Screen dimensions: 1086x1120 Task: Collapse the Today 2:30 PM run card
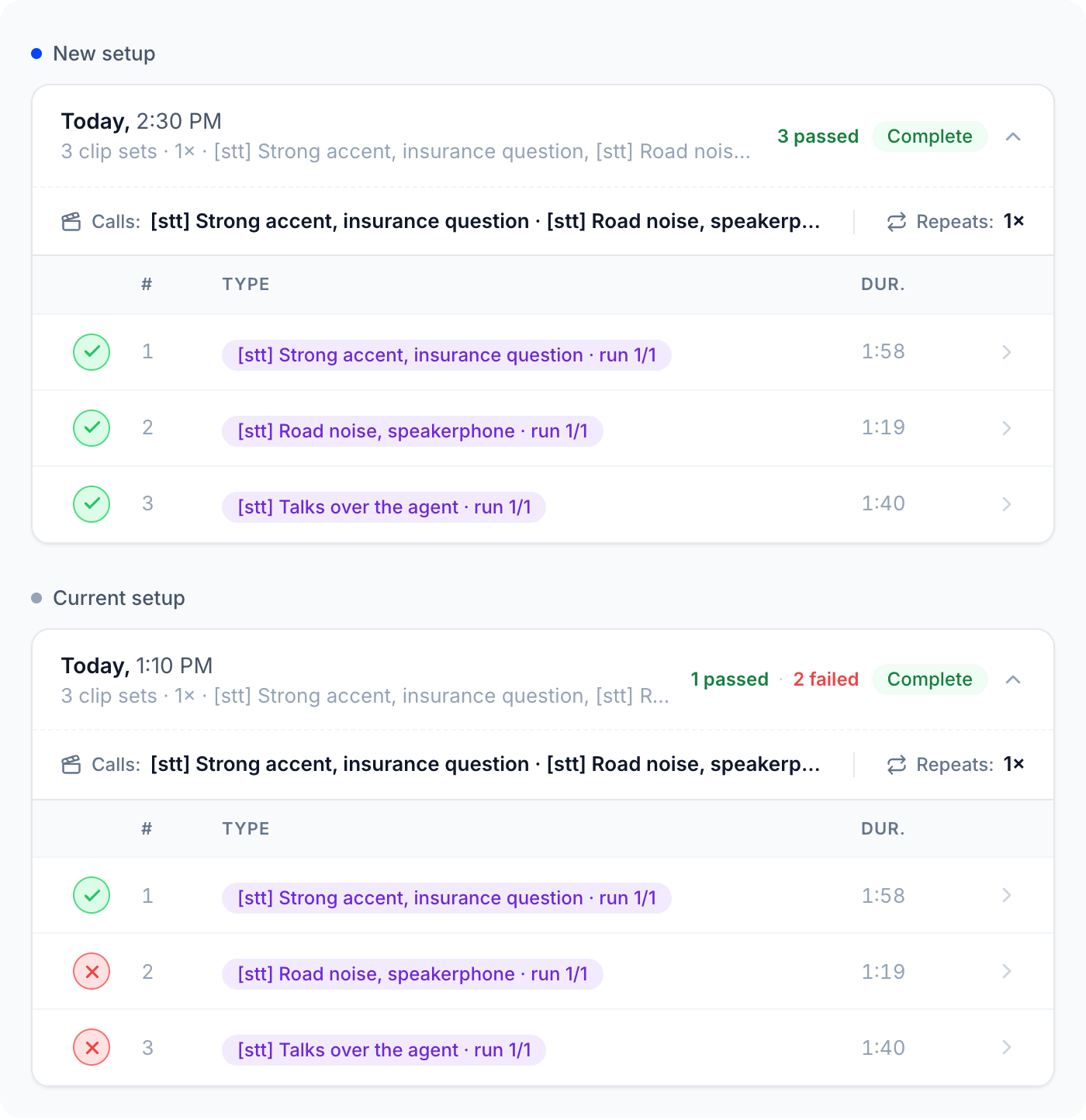tap(1012, 137)
